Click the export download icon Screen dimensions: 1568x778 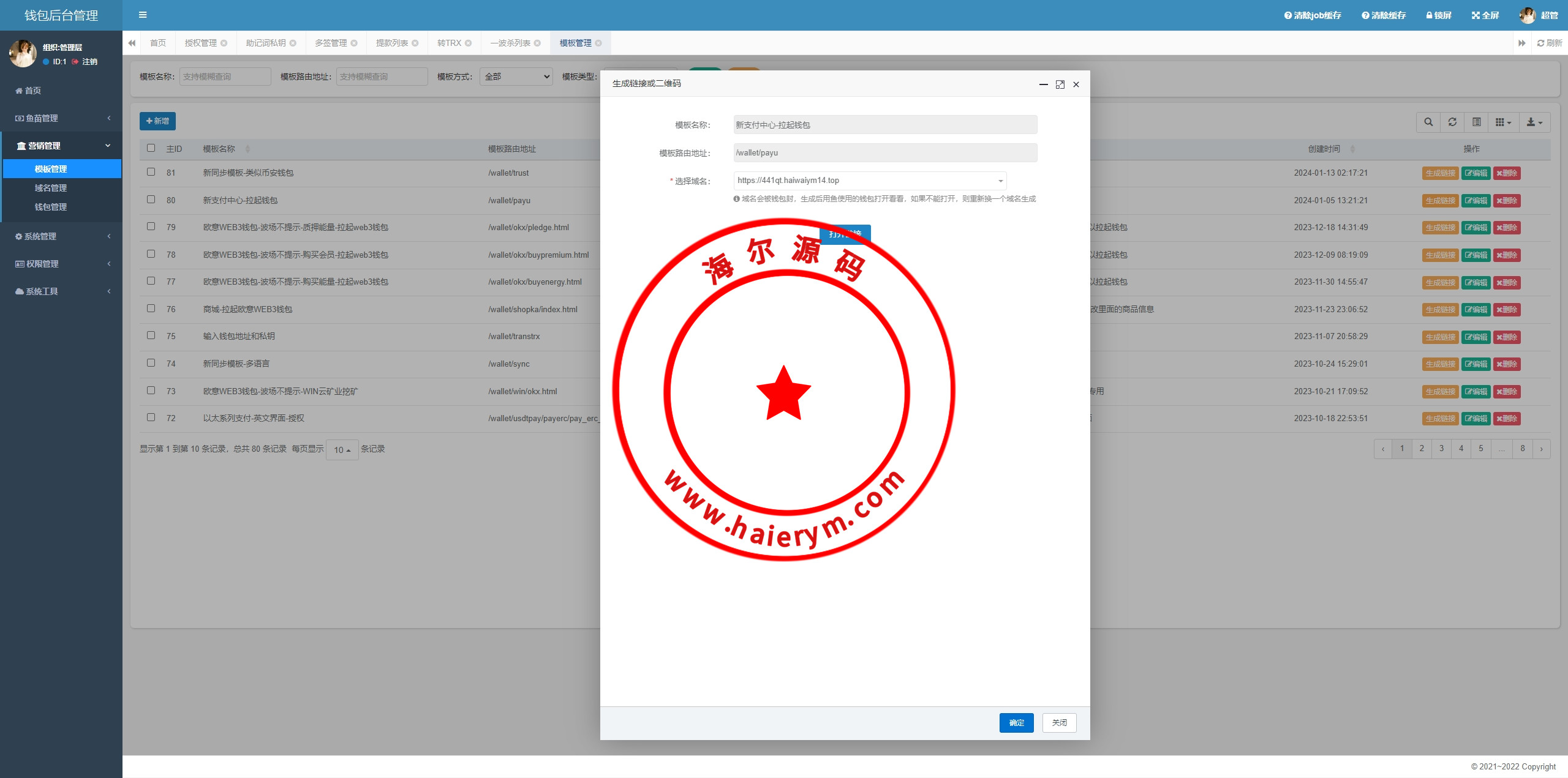pos(1534,122)
